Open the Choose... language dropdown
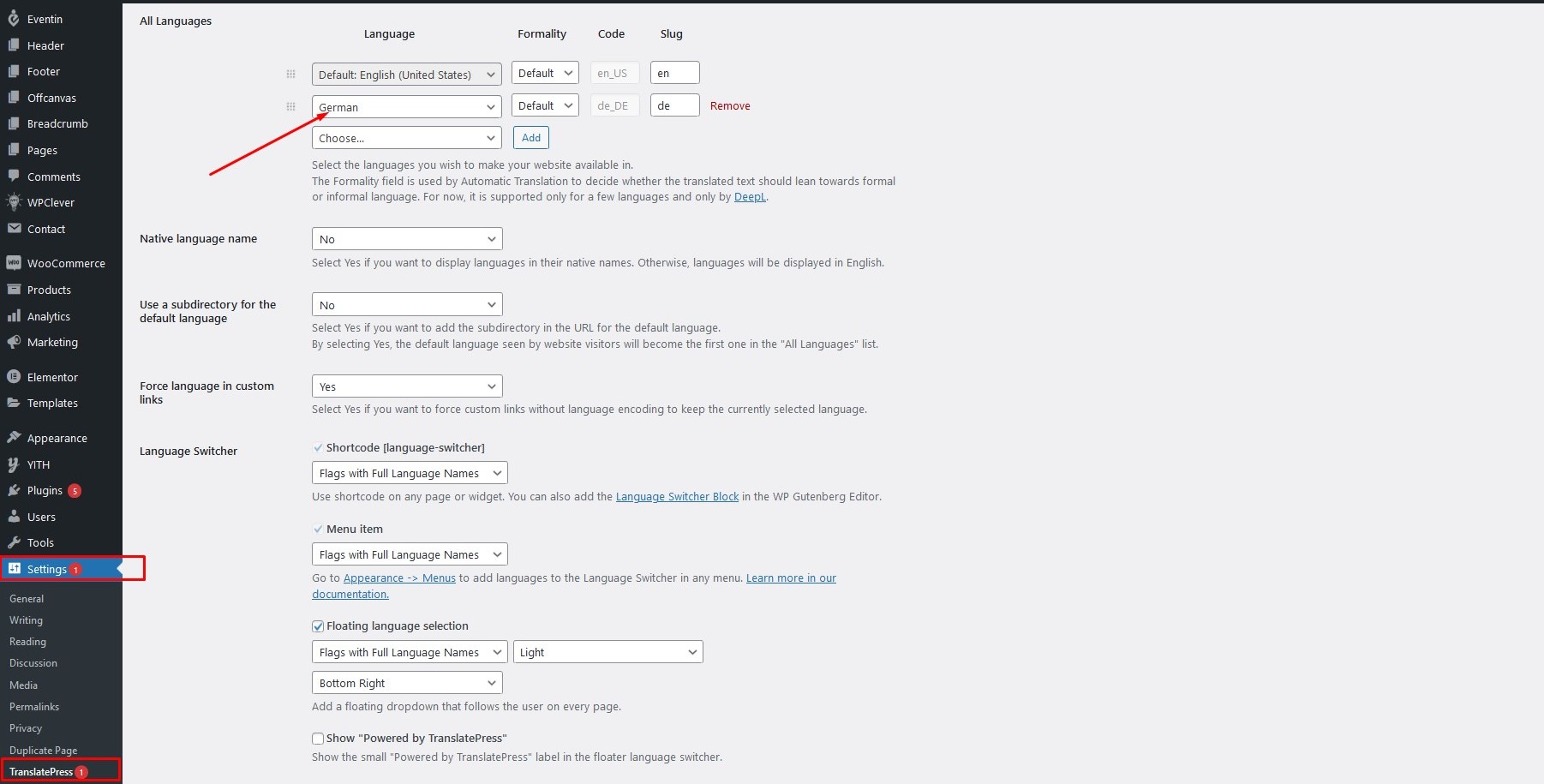 coord(407,138)
